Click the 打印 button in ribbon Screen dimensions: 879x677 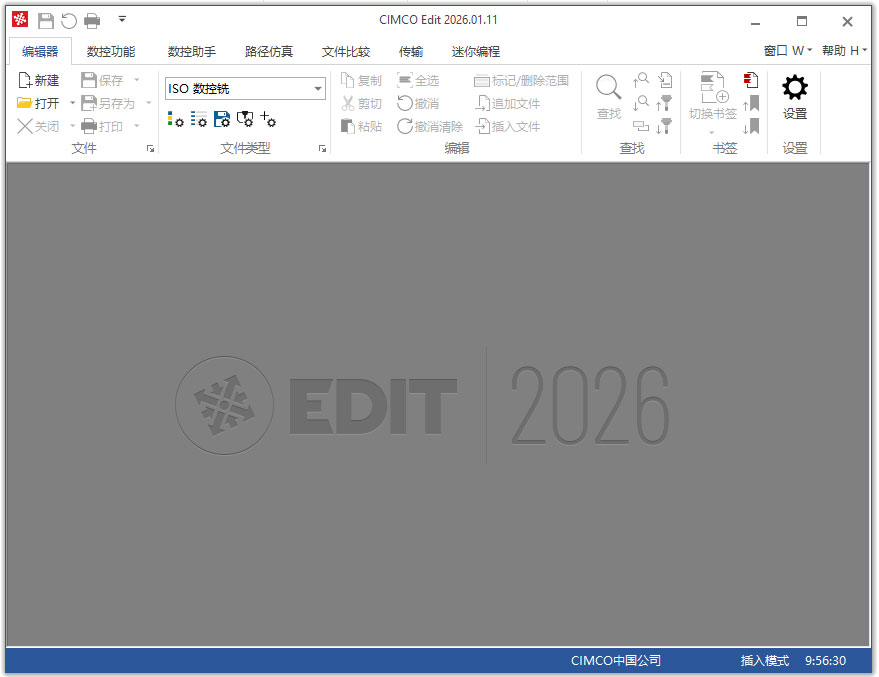(x=103, y=127)
